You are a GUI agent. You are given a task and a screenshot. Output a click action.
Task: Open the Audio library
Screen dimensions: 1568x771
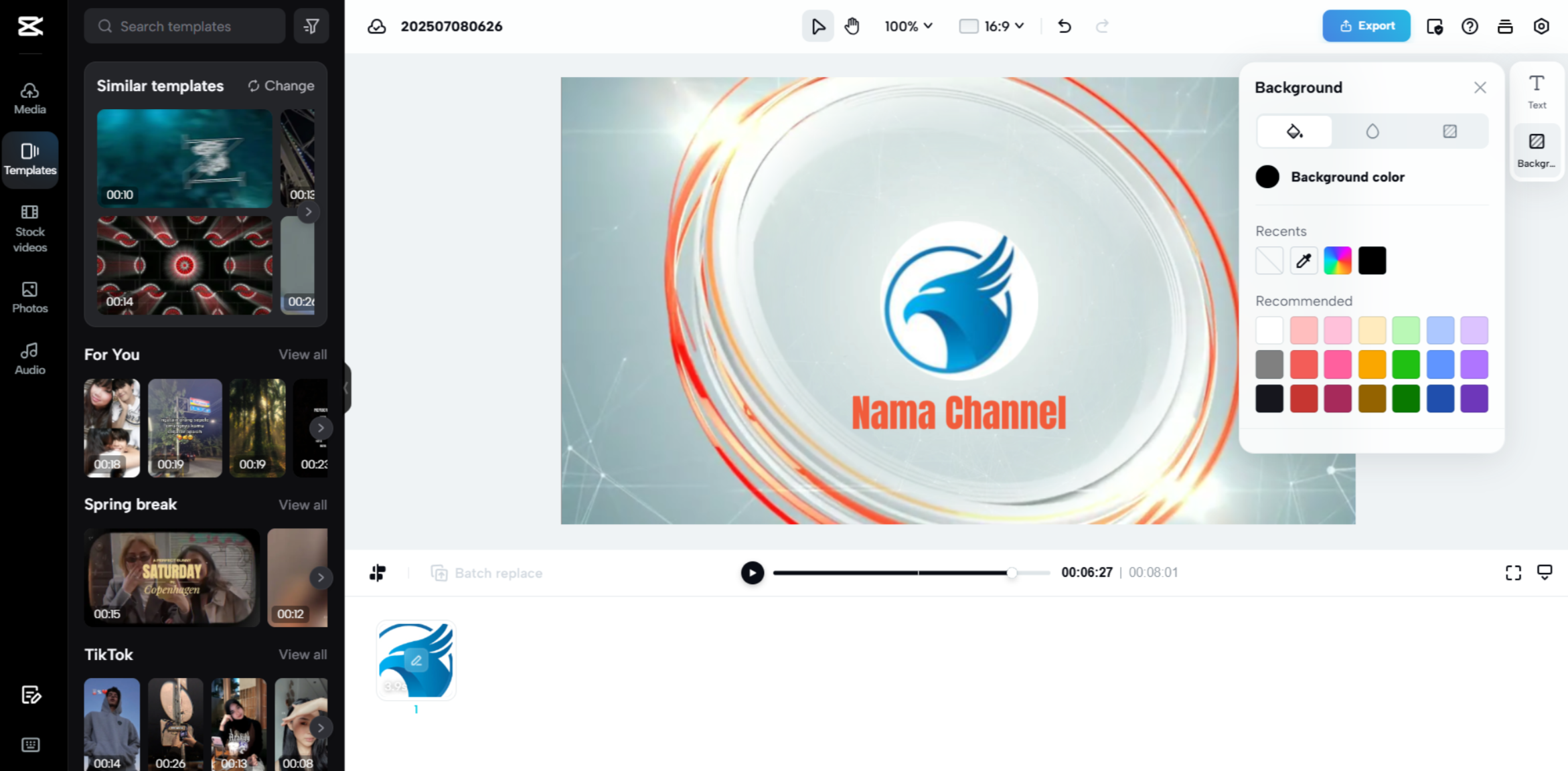29,357
